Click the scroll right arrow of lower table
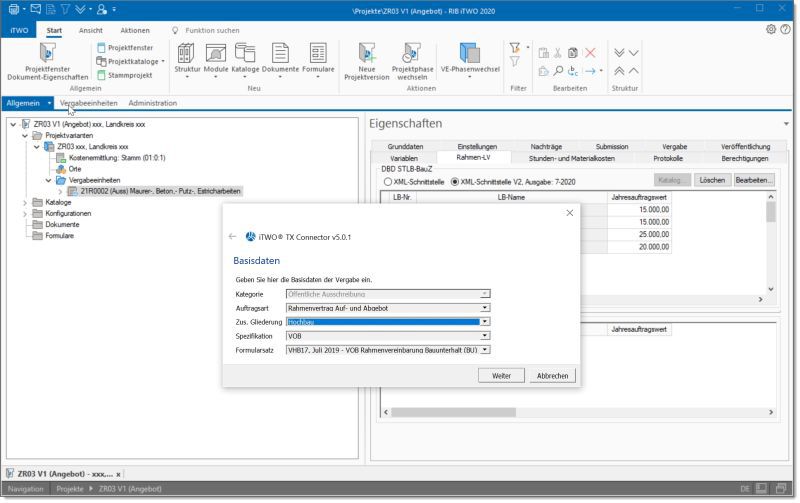 coord(770,412)
